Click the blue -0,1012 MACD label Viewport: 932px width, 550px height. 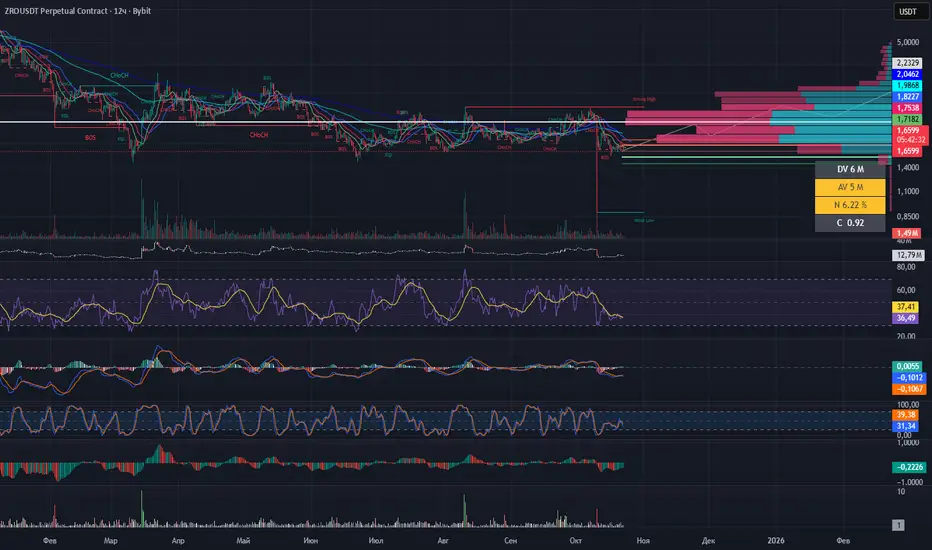pos(908,378)
